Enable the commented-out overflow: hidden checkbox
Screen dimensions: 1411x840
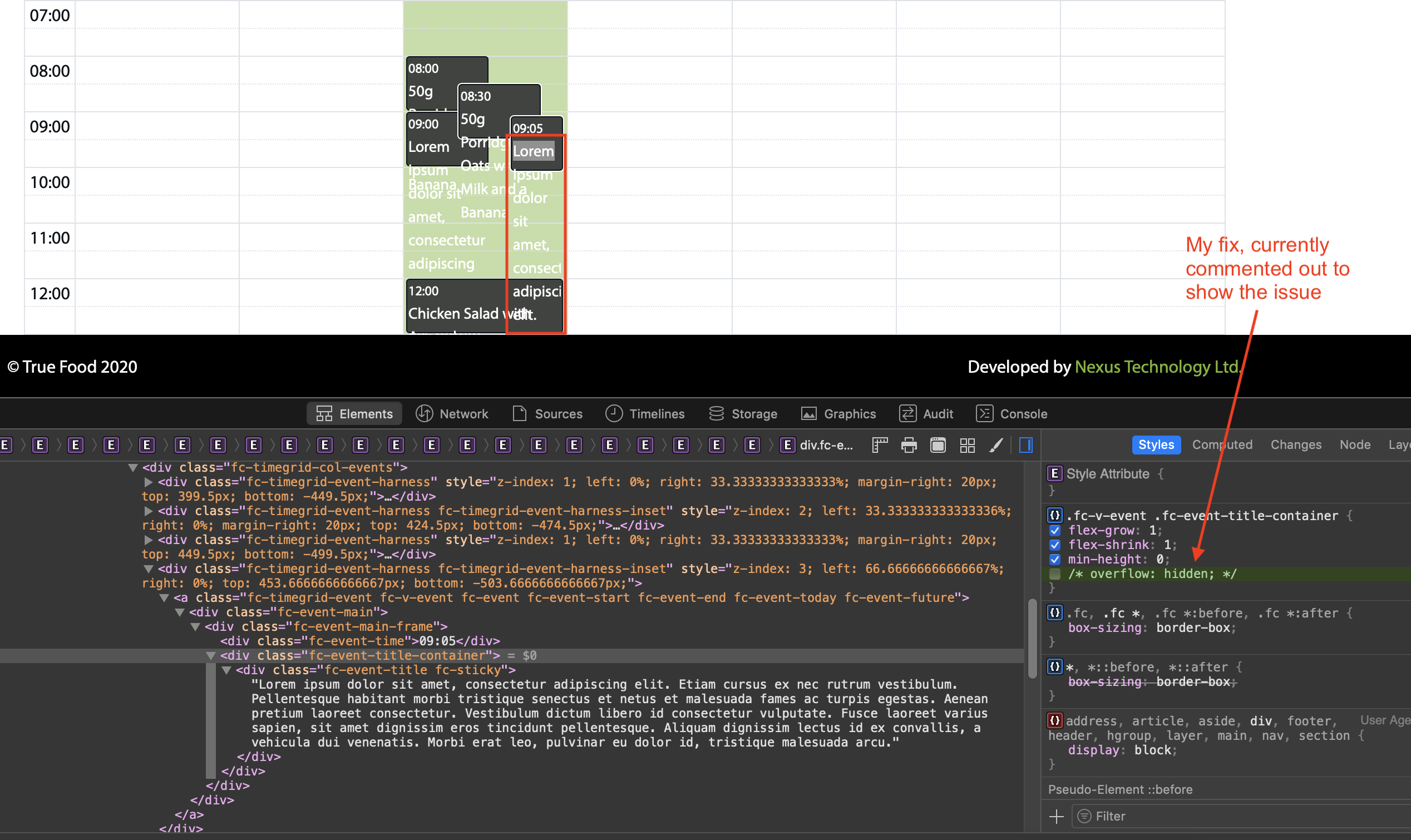tap(1055, 574)
